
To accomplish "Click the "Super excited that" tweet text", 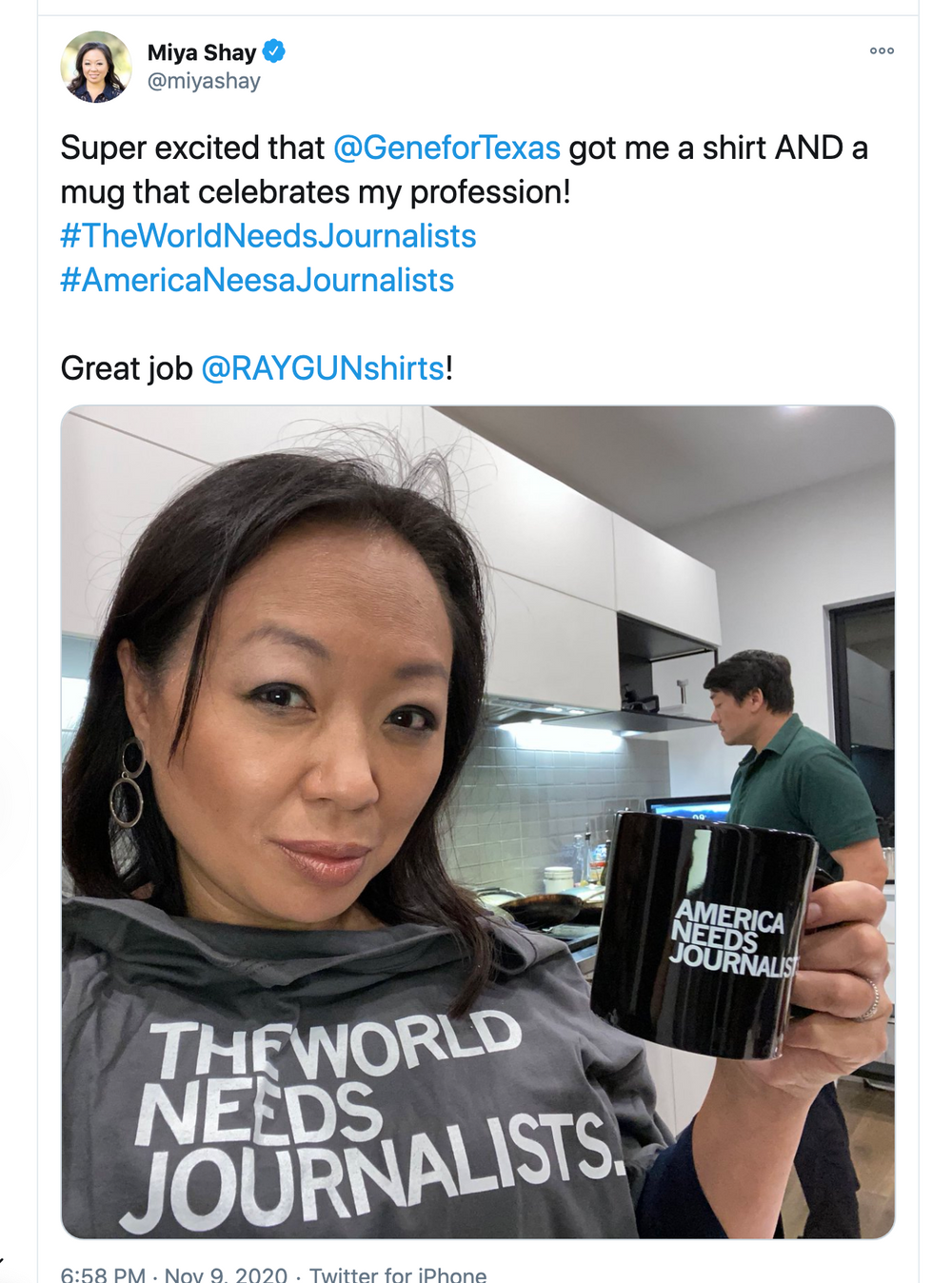I will coord(192,148).
